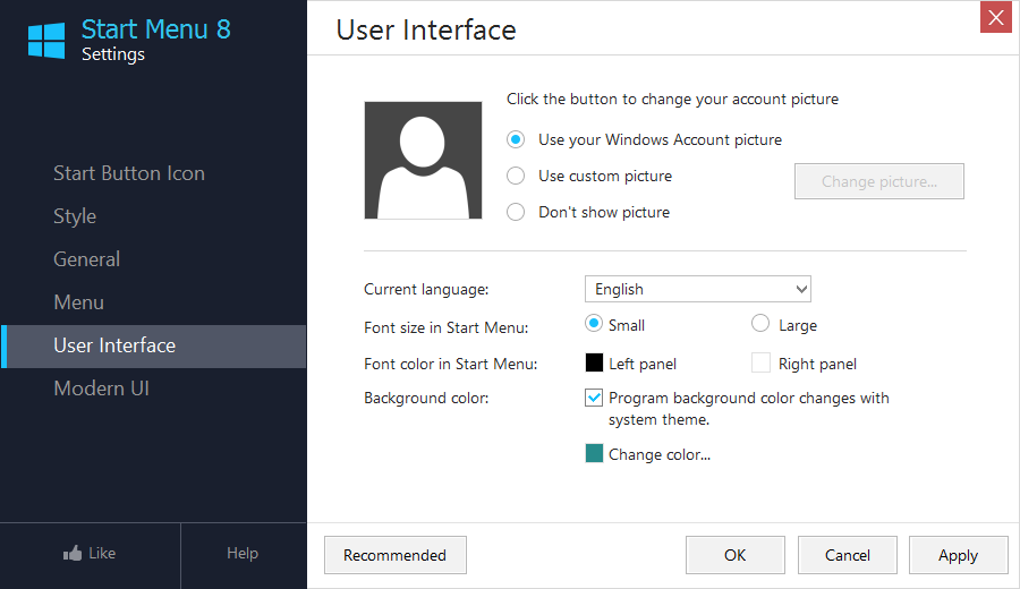Select Use your Windows Account picture
The height and width of the screenshot is (589, 1020).
coord(516,140)
